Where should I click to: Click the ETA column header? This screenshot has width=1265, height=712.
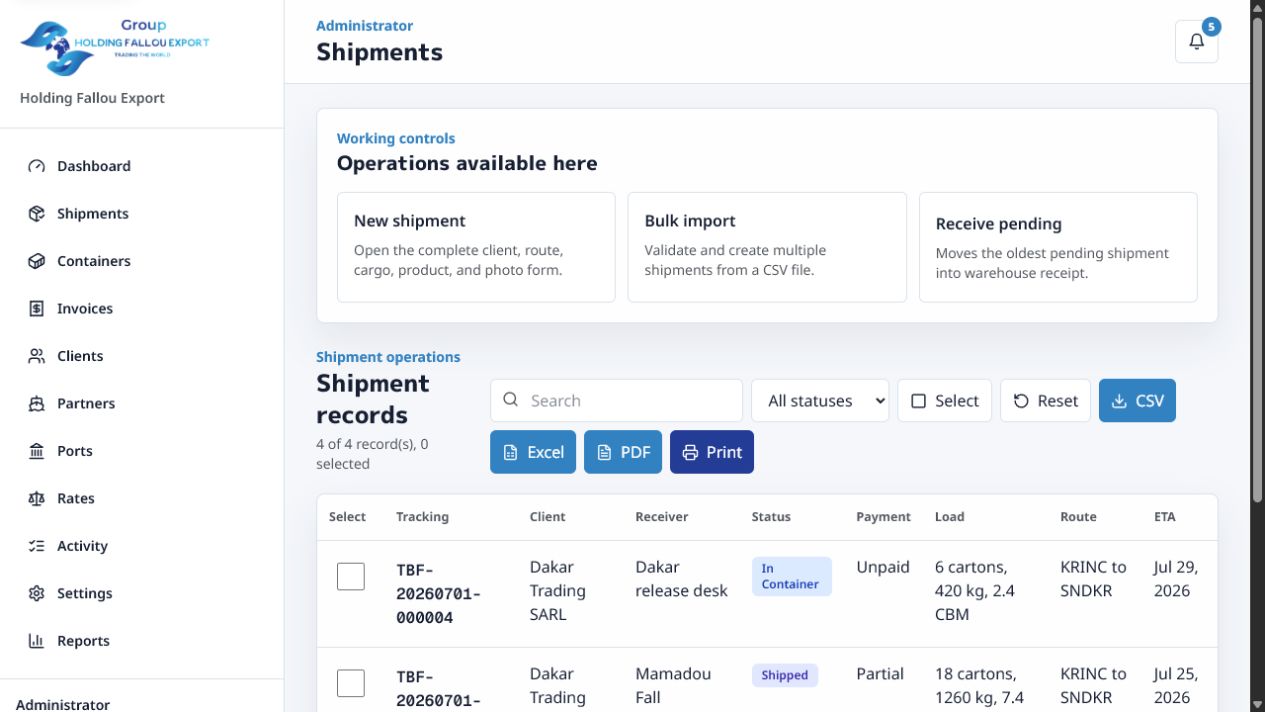pos(1165,517)
